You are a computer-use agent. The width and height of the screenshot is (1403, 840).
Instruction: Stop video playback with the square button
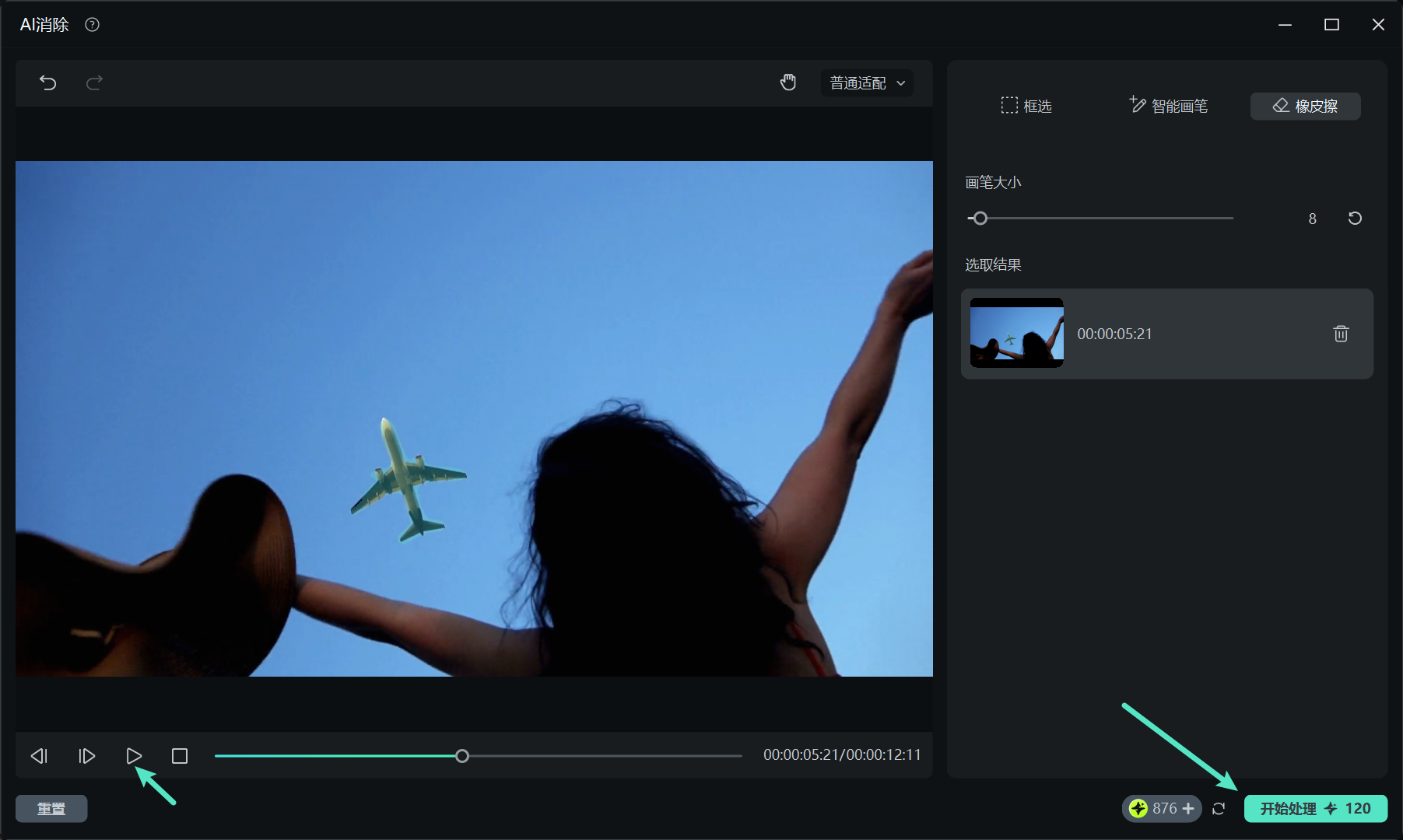[180, 756]
